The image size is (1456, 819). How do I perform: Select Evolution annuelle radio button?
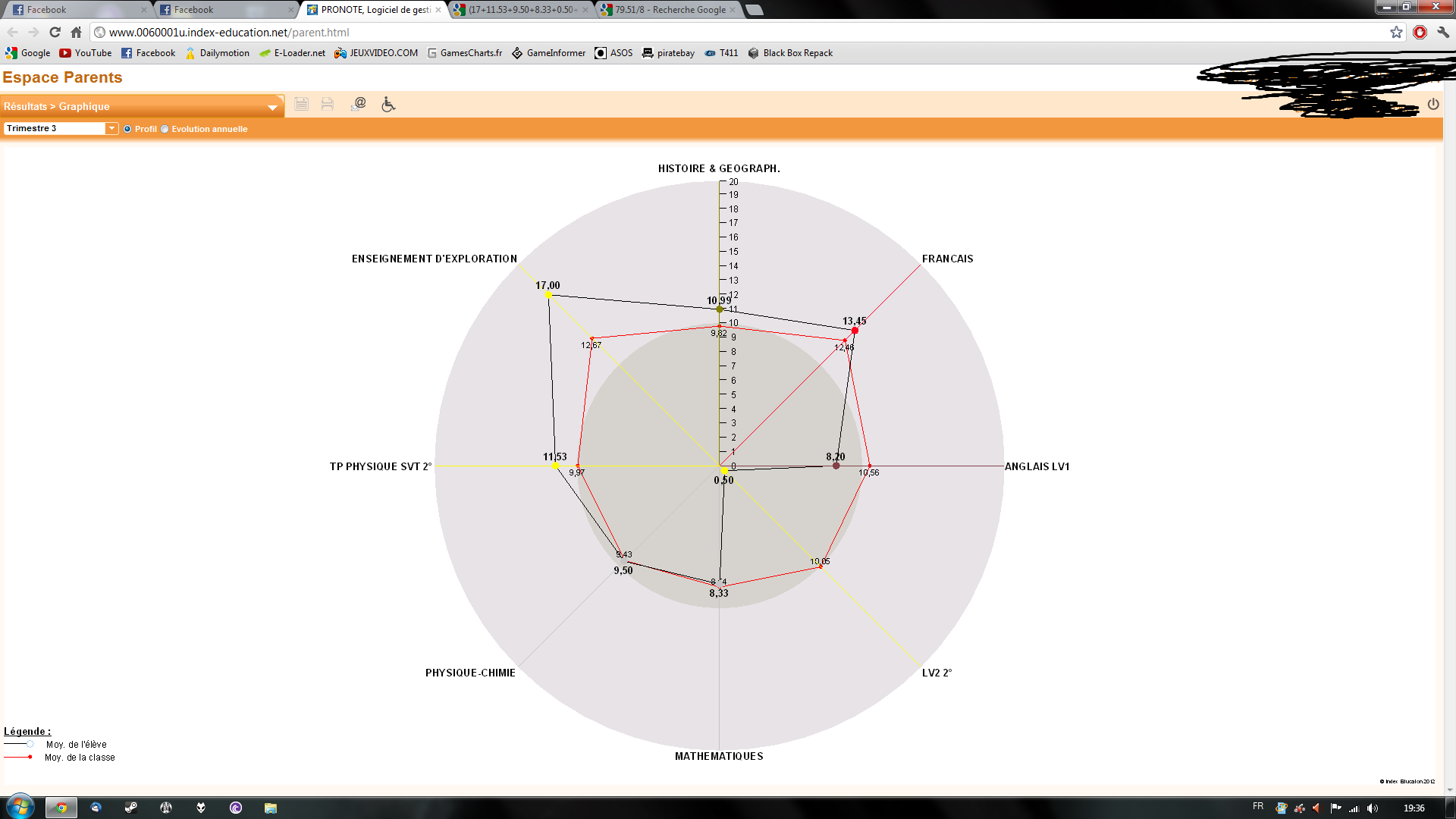click(x=165, y=129)
